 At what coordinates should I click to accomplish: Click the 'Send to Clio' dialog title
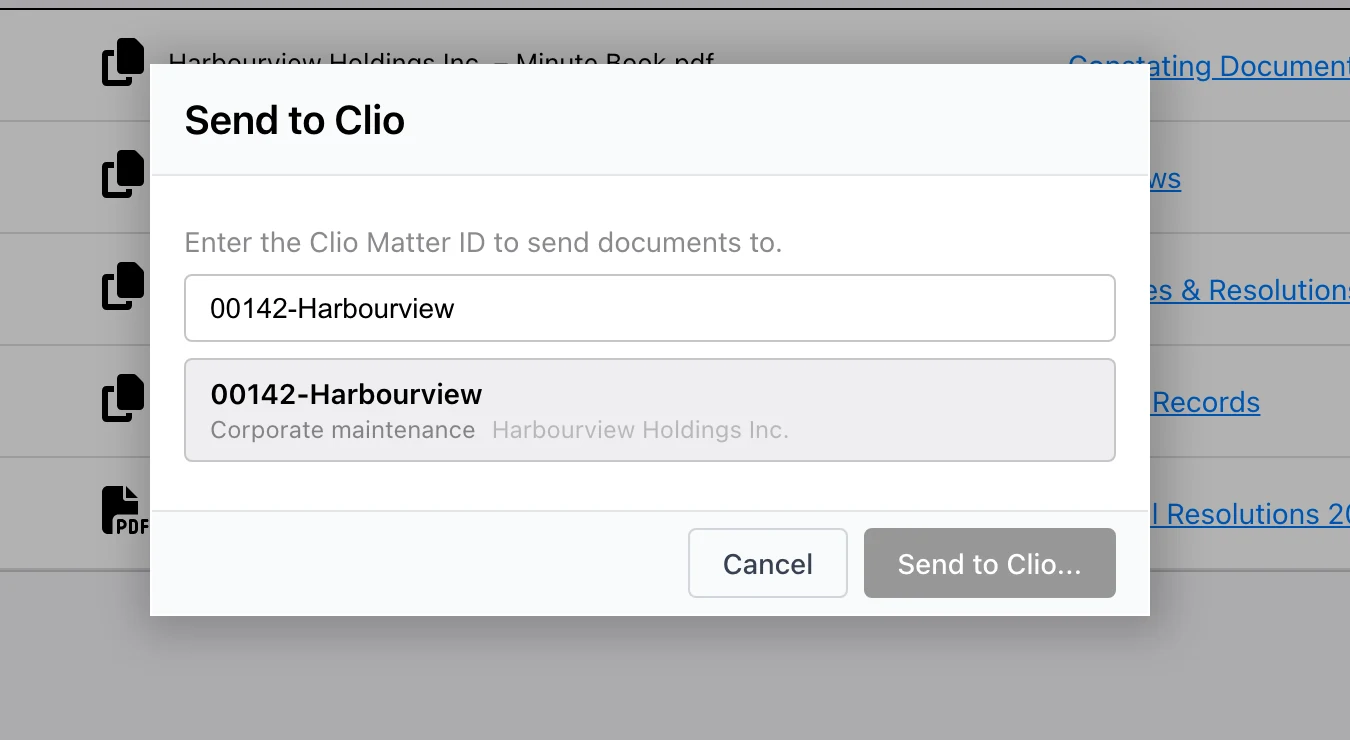click(x=295, y=120)
